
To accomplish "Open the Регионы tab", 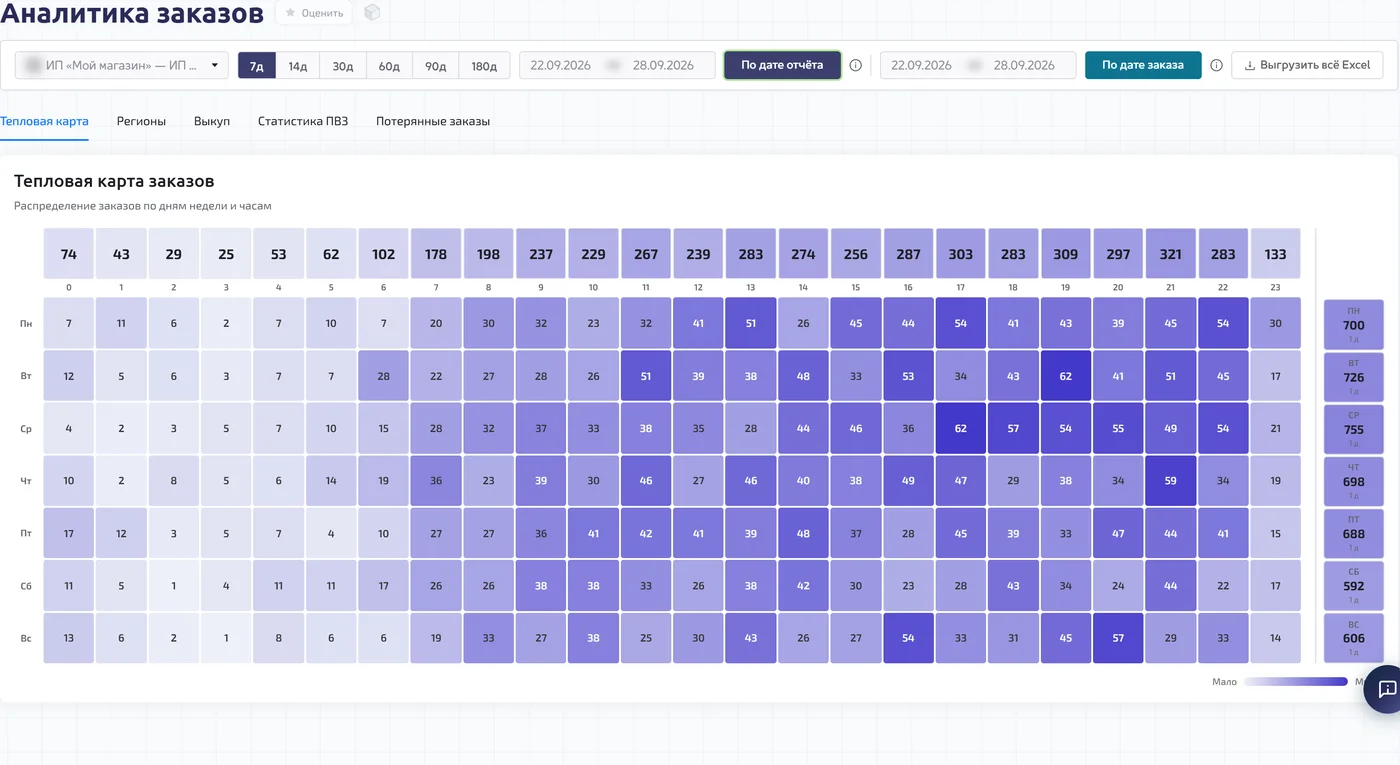I will (141, 121).
